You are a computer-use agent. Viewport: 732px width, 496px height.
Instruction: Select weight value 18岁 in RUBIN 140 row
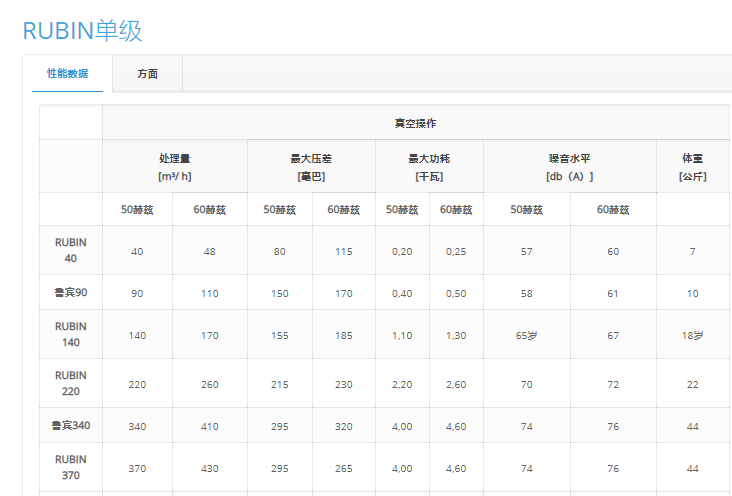pyautogui.click(x=692, y=336)
